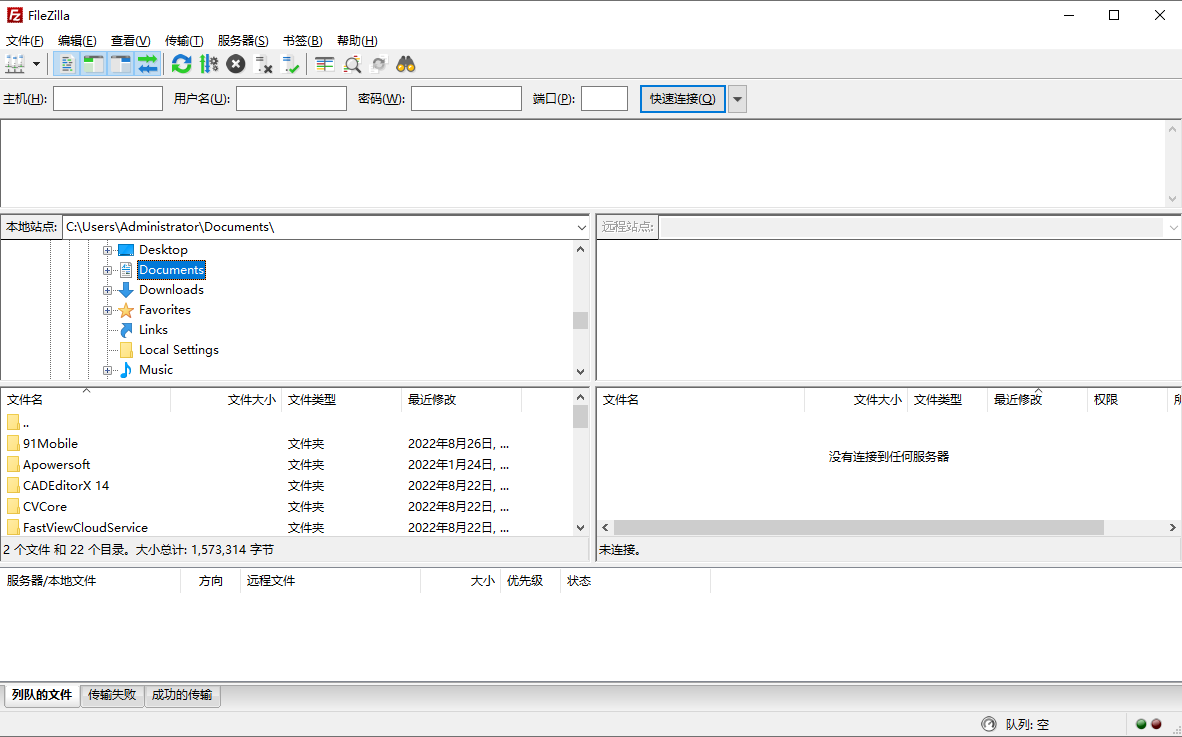Click the 快速连接 button
1182x737 pixels.
tap(682, 98)
